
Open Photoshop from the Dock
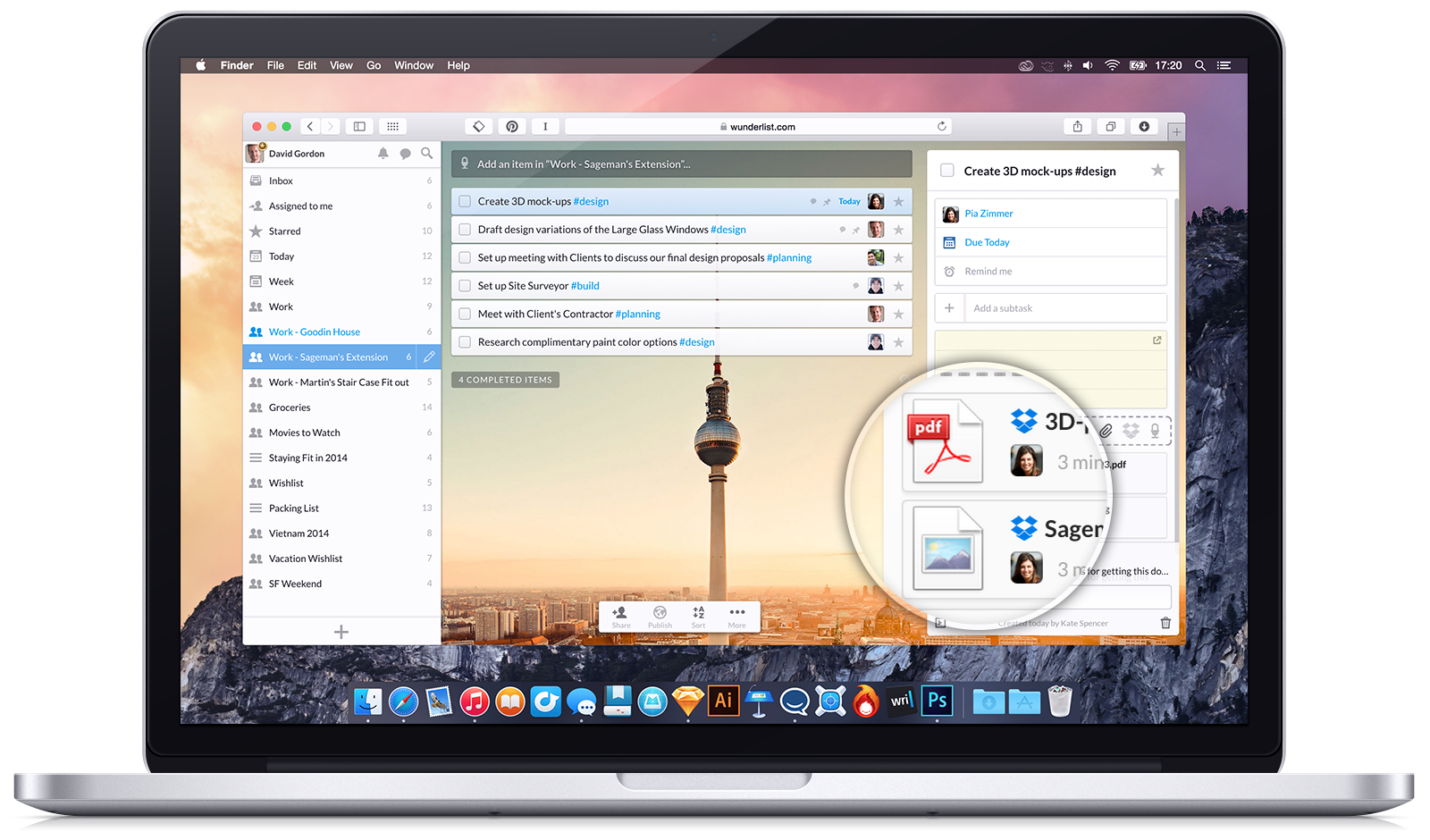tap(937, 701)
